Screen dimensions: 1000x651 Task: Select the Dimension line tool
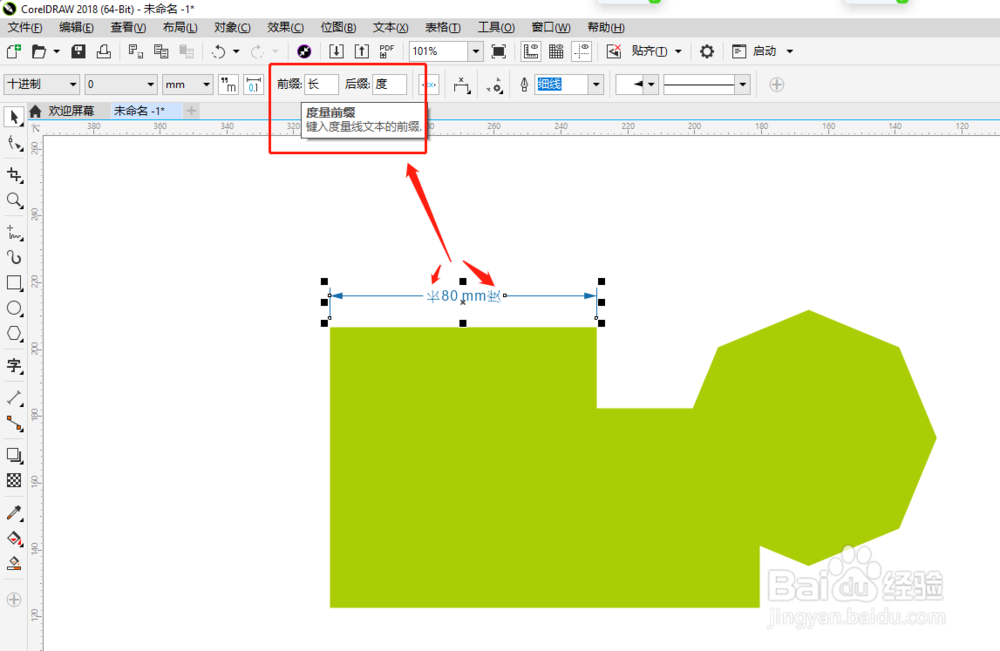pos(14,398)
